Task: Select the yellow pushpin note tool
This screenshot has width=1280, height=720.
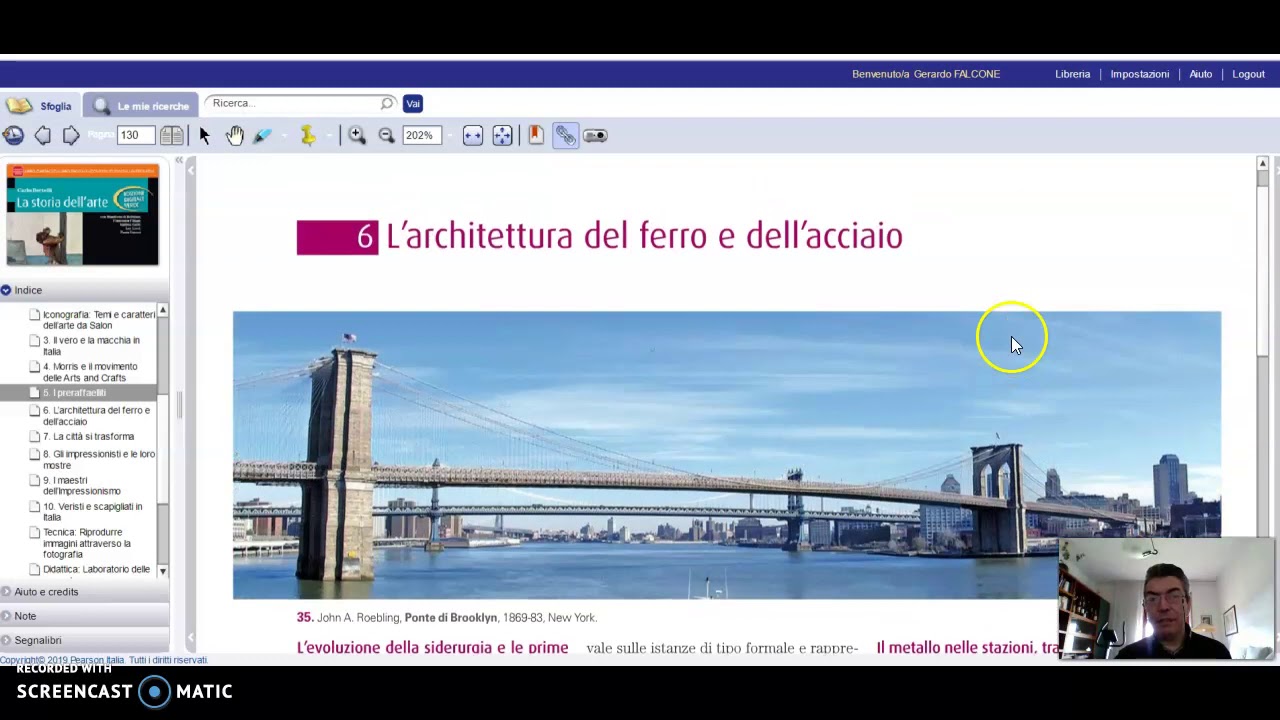Action: coord(308,135)
